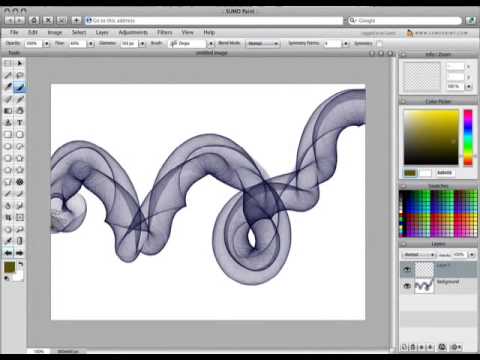This screenshot has width=480, height=360.
Task: Select the Zoom magnifier tool
Action: pyautogui.click(x=19, y=229)
